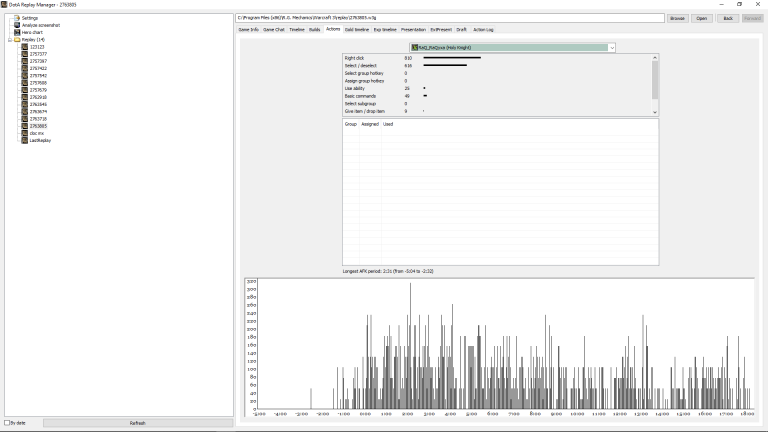Select replay 2757588 in the tree
This screenshot has width=768, height=432.
38,83
